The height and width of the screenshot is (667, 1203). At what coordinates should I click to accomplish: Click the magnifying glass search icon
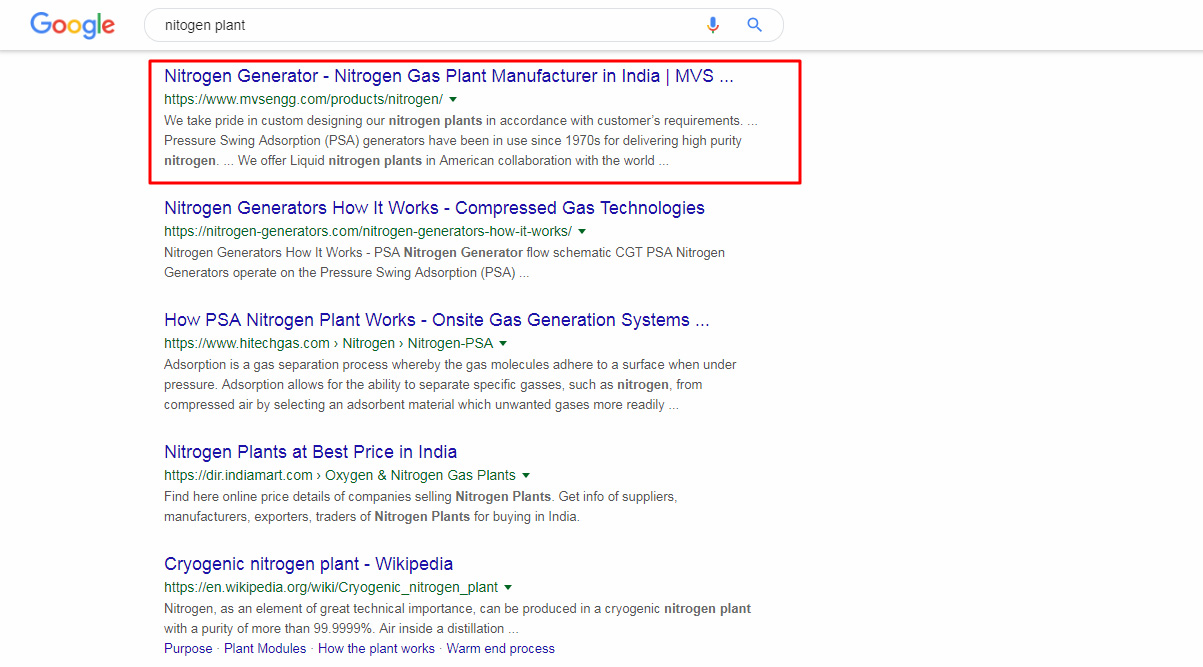pyautogui.click(x=755, y=25)
